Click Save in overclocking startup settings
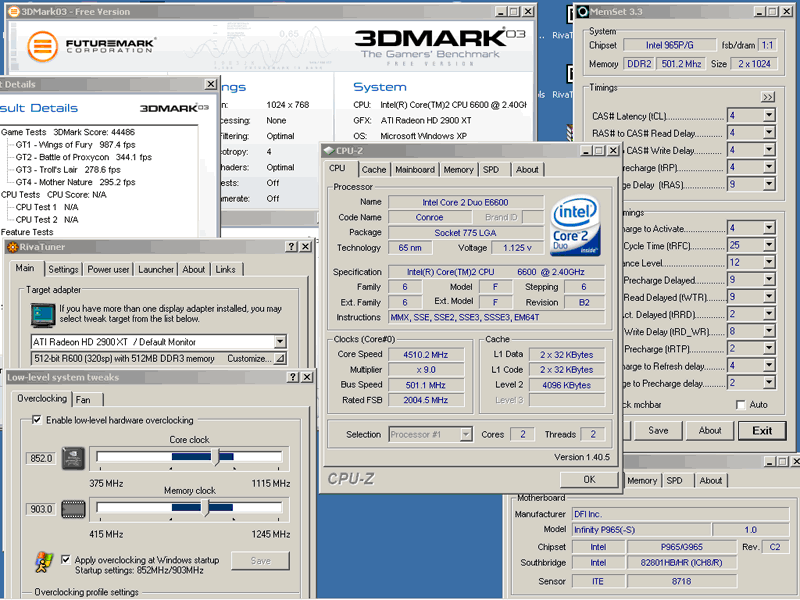The height and width of the screenshot is (600, 800). pos(260,561)
